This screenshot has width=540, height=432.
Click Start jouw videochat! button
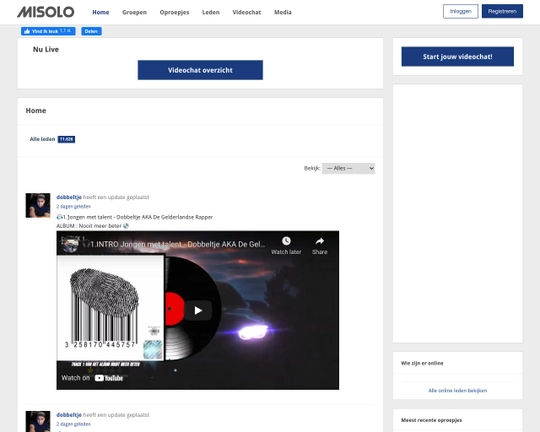(x=457, y=56)
